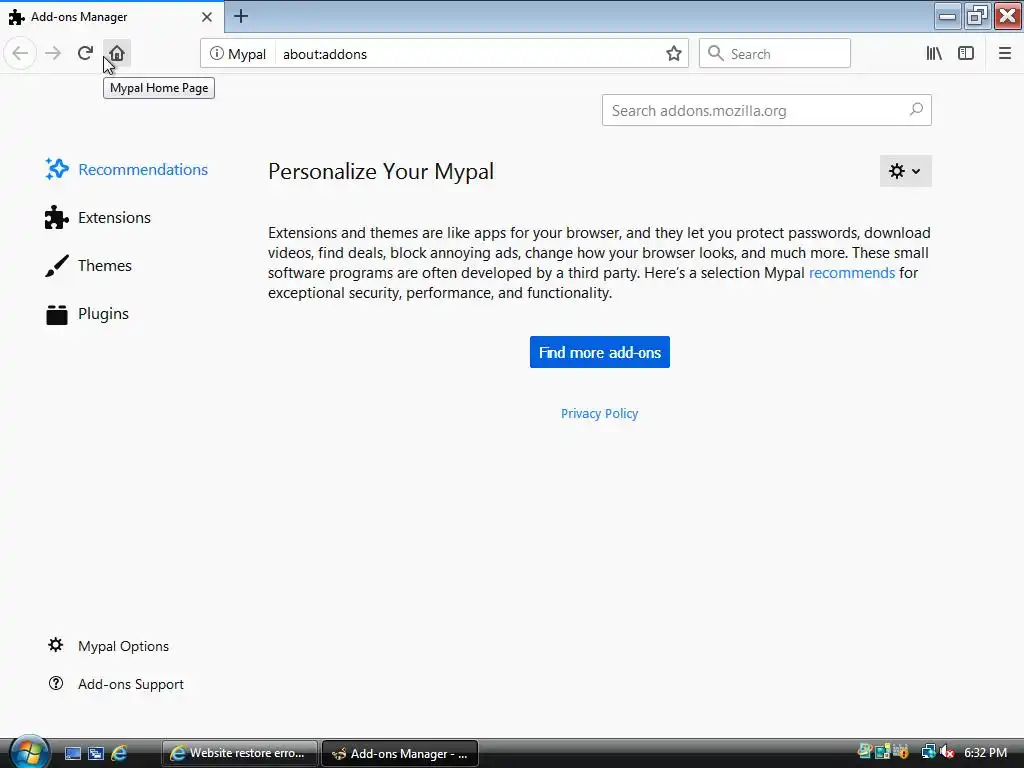Screen dimensions: 1024x768
Task: Click the magnifier in addons search box
Action: 916,110
